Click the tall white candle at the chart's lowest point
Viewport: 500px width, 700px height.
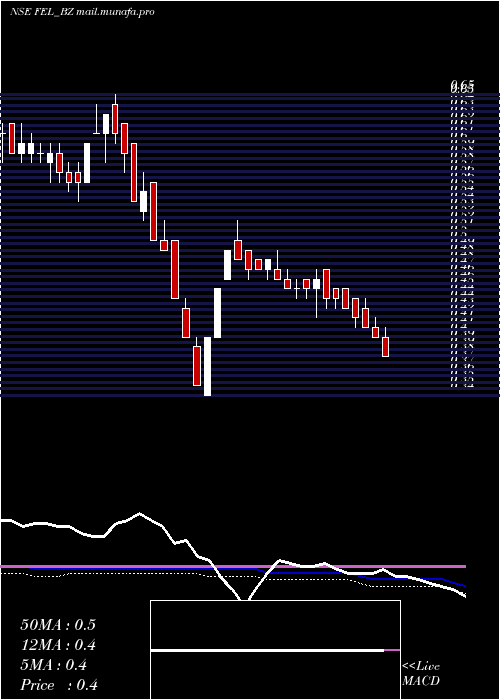pos(208,366)
